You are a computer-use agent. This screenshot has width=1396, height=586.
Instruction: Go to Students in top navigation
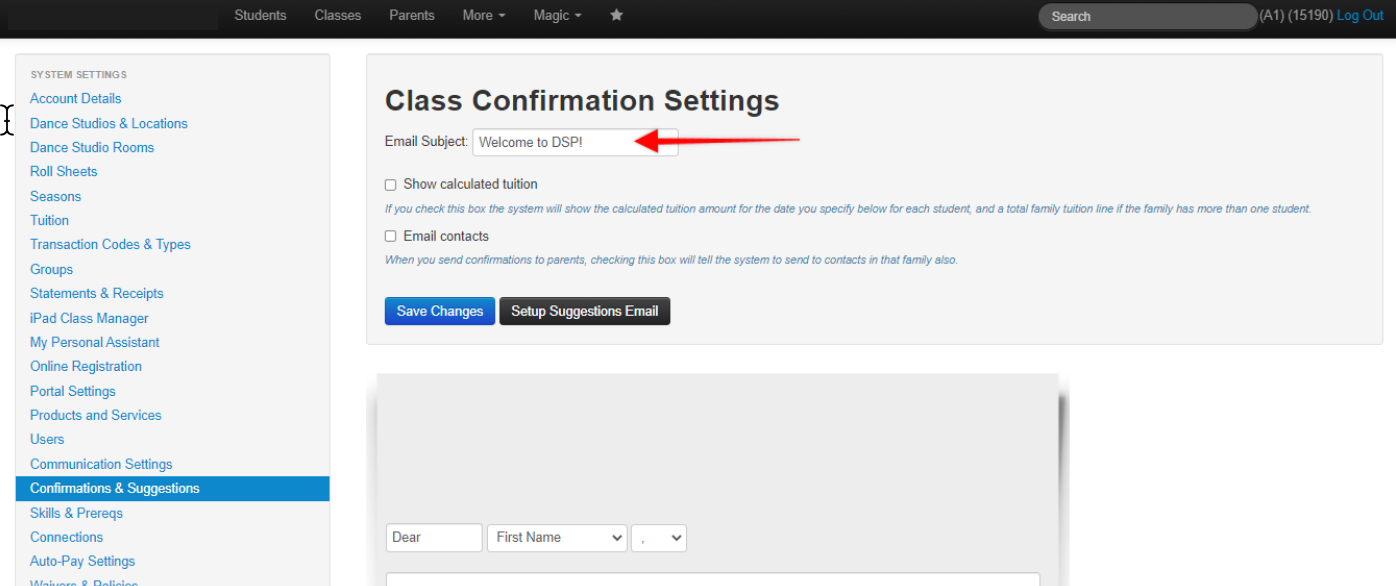pyautogui.click(x=260, y=15)
